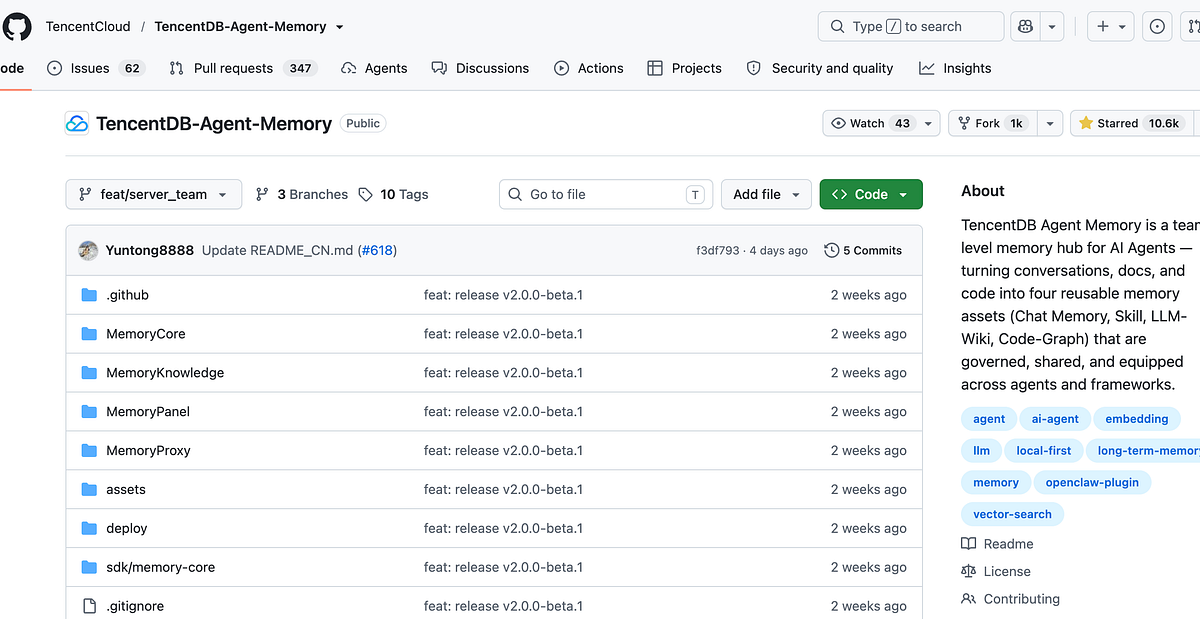Open the 10 Tags link
Viewport: 1200px width, 619px height.
394,195
